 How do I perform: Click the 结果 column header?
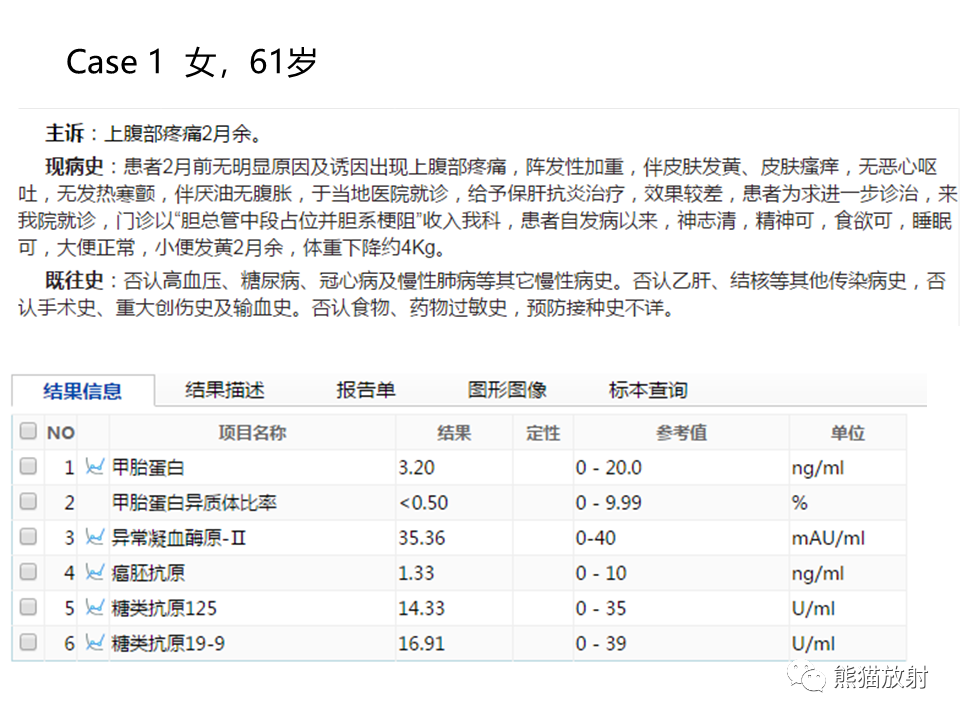[454, 433]
